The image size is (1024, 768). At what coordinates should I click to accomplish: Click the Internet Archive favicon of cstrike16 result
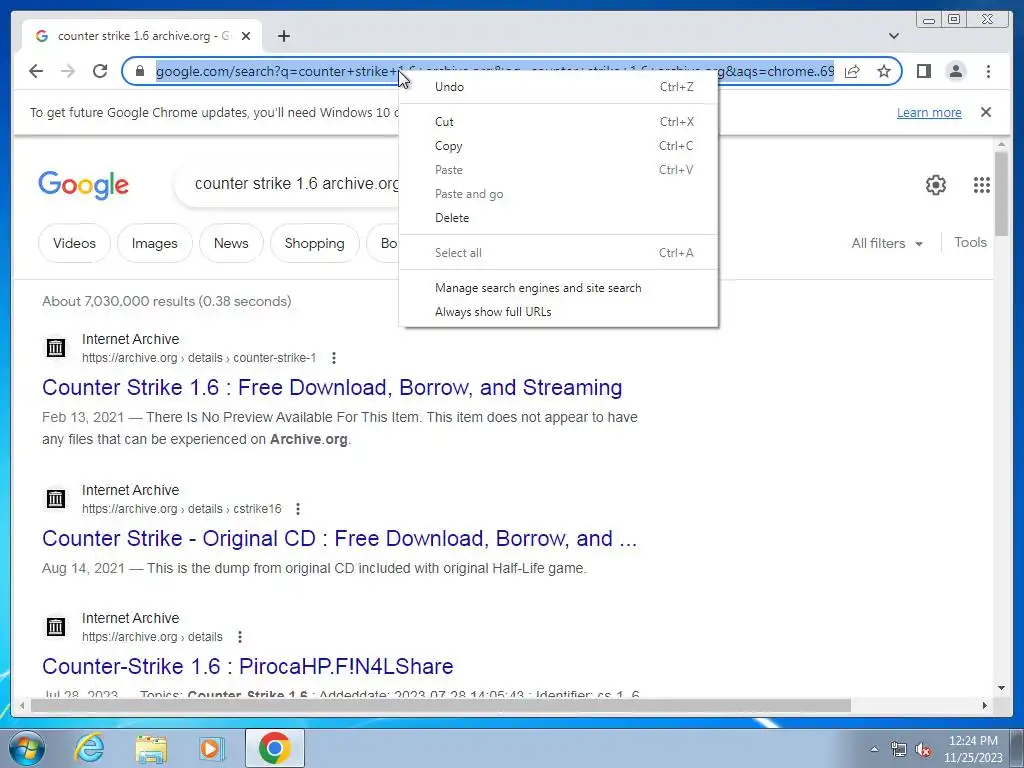tap(56, 498)
